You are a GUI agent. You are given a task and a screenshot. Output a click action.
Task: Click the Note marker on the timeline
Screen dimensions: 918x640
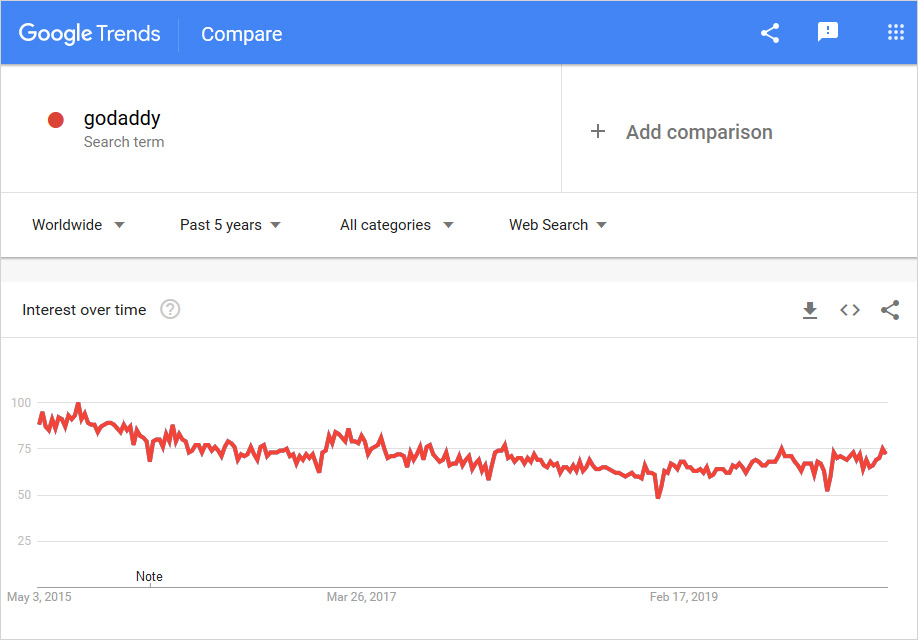[149, 577]
